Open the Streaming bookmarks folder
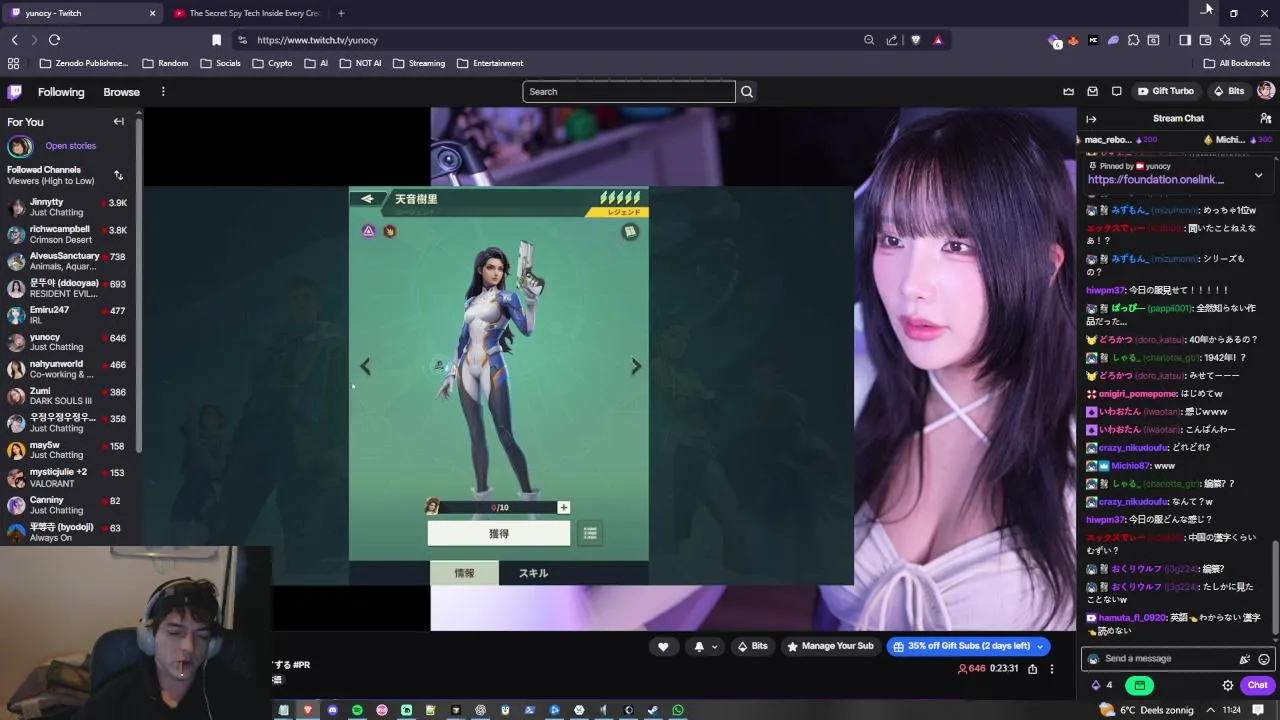 [418, 63]
